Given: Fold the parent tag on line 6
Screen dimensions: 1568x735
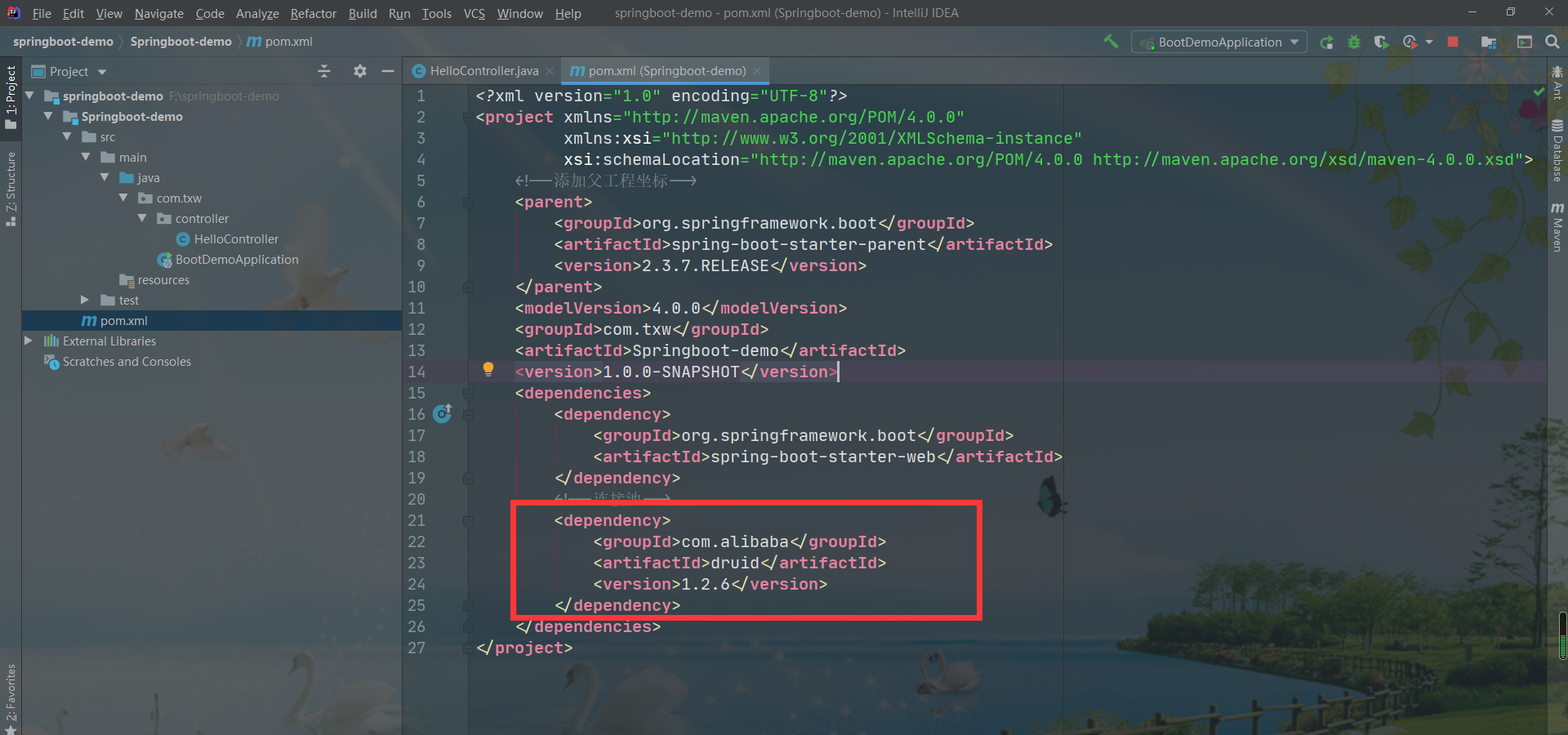Looking at the screenshot, I should click(x=468, y=202).
